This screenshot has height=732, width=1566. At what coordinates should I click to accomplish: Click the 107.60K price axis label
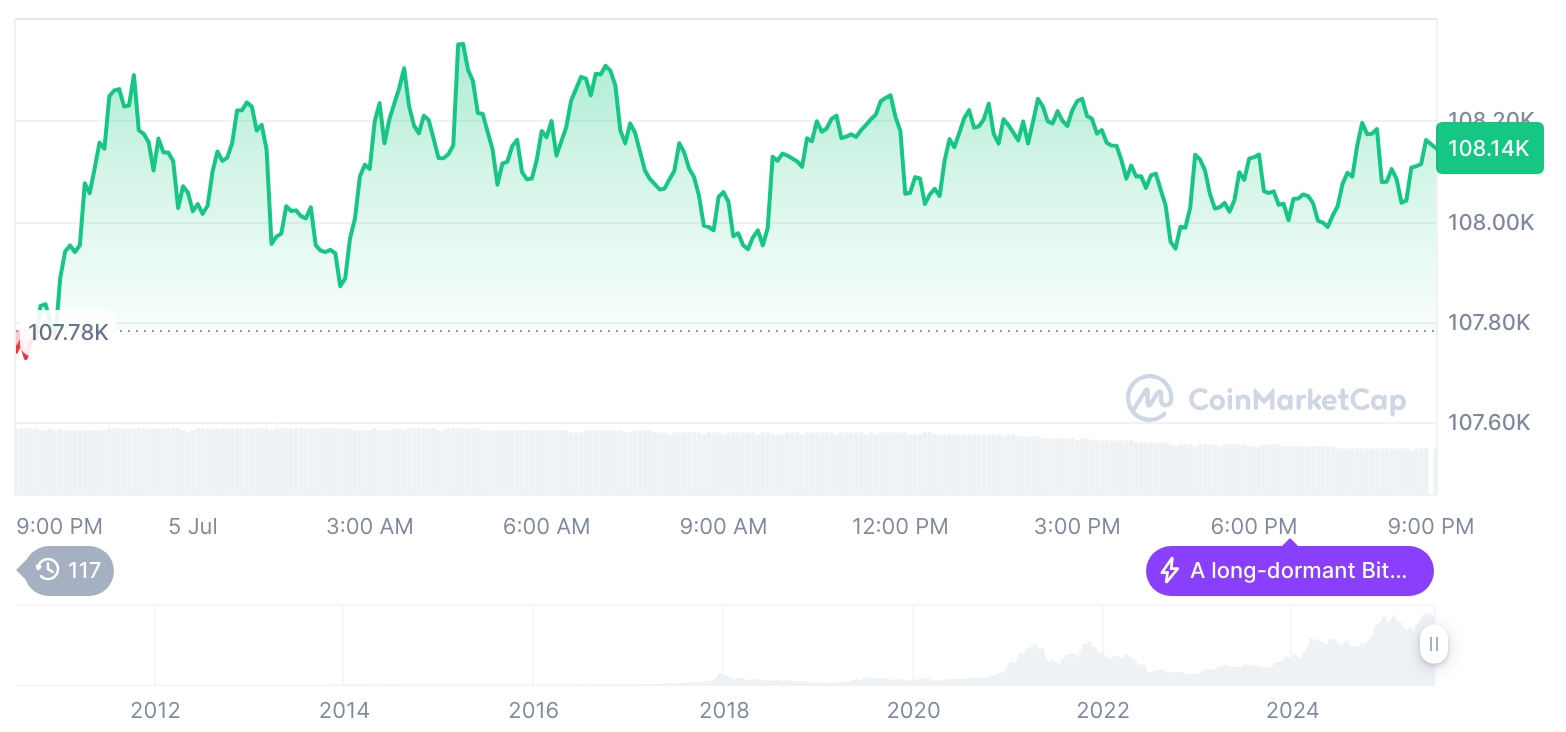[1490, 422]
